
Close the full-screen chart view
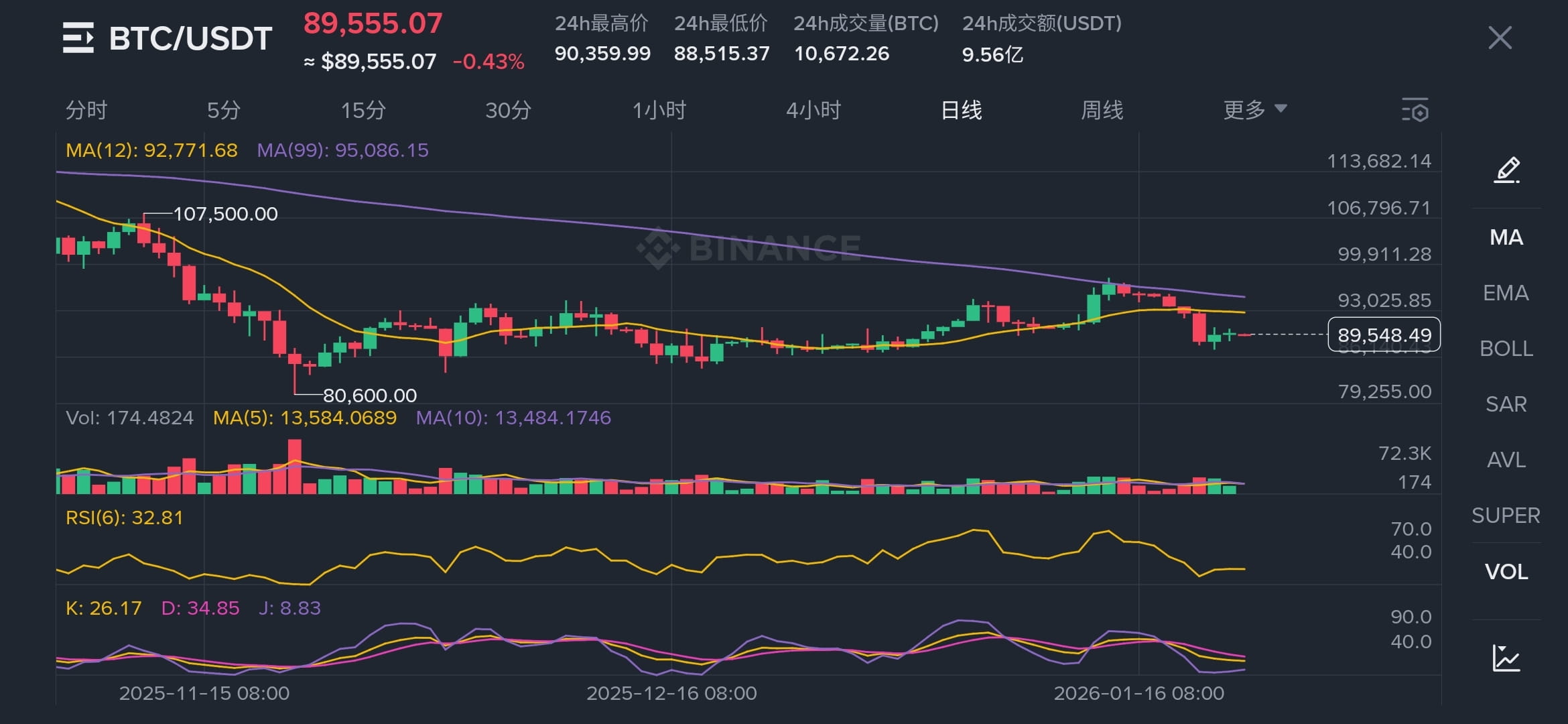tap(1500, 38)
